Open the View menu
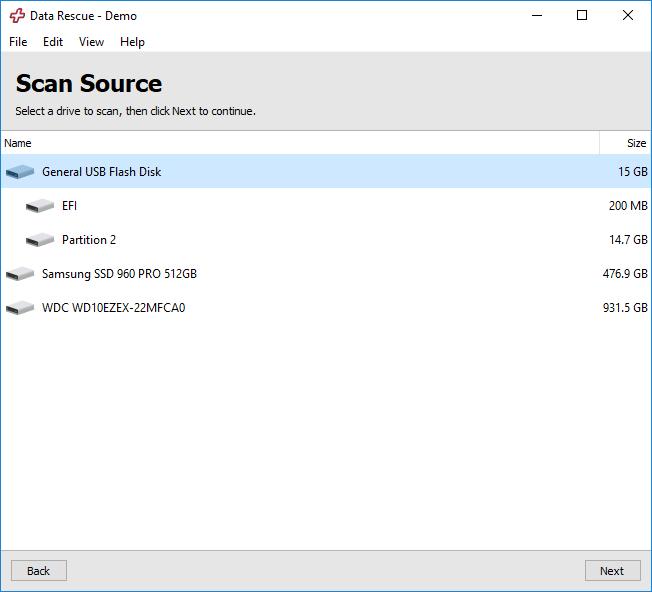The height and width of the screenshot is (592, 652). pos(91,42)
